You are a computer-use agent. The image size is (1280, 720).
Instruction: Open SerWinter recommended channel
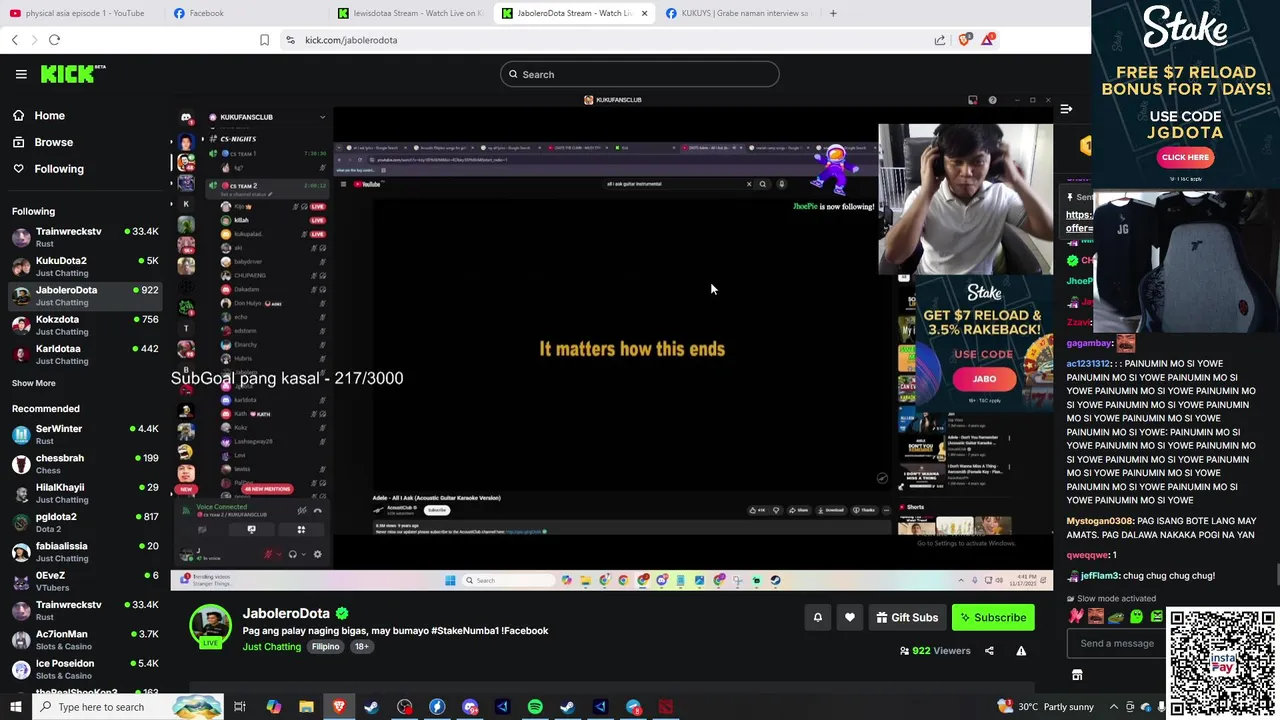click(x=85, y=434)
